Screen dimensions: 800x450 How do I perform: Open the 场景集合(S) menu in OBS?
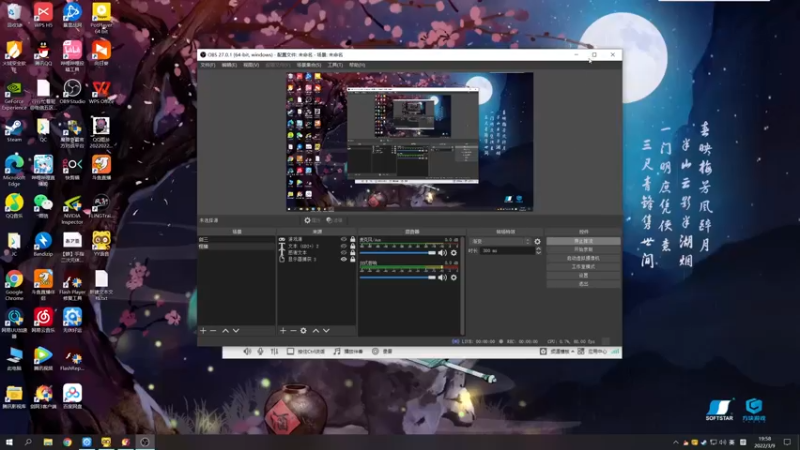[x=309, y=65]
